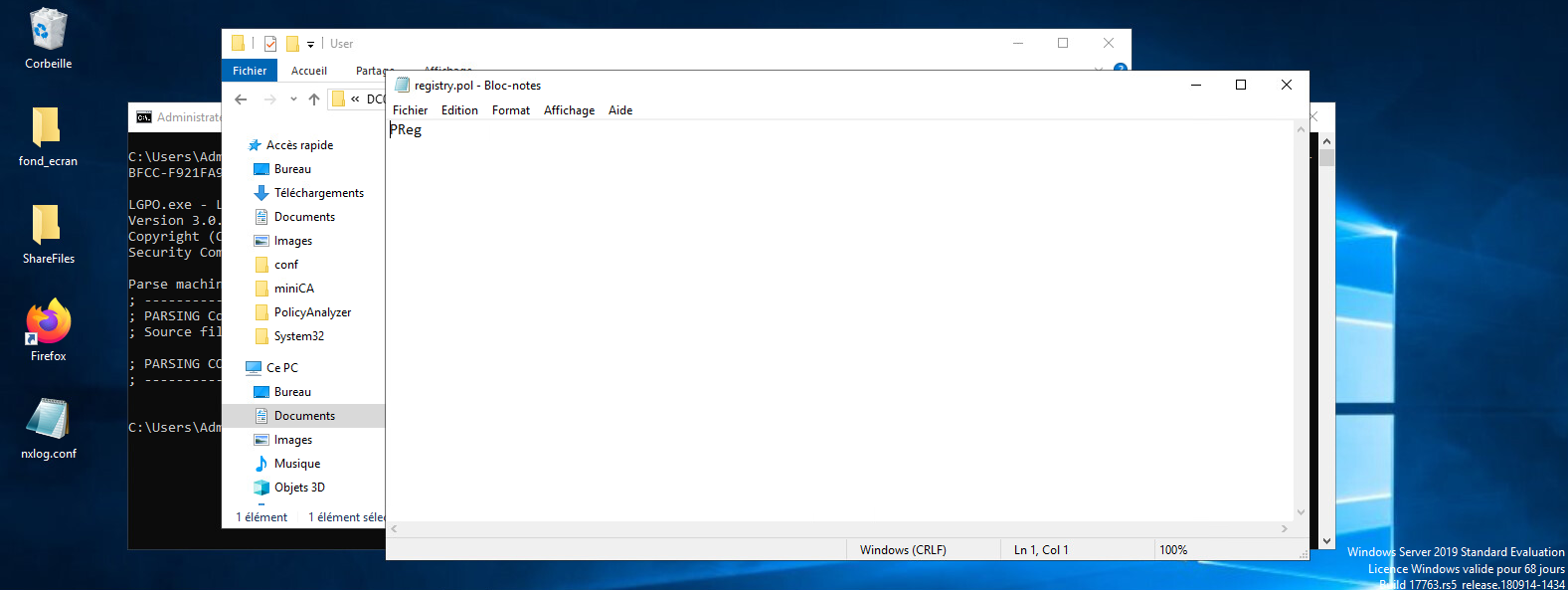1568x590 pixels.
Task: Click the Properties checkmark quick access icon
Action: [x=270, y=44]
